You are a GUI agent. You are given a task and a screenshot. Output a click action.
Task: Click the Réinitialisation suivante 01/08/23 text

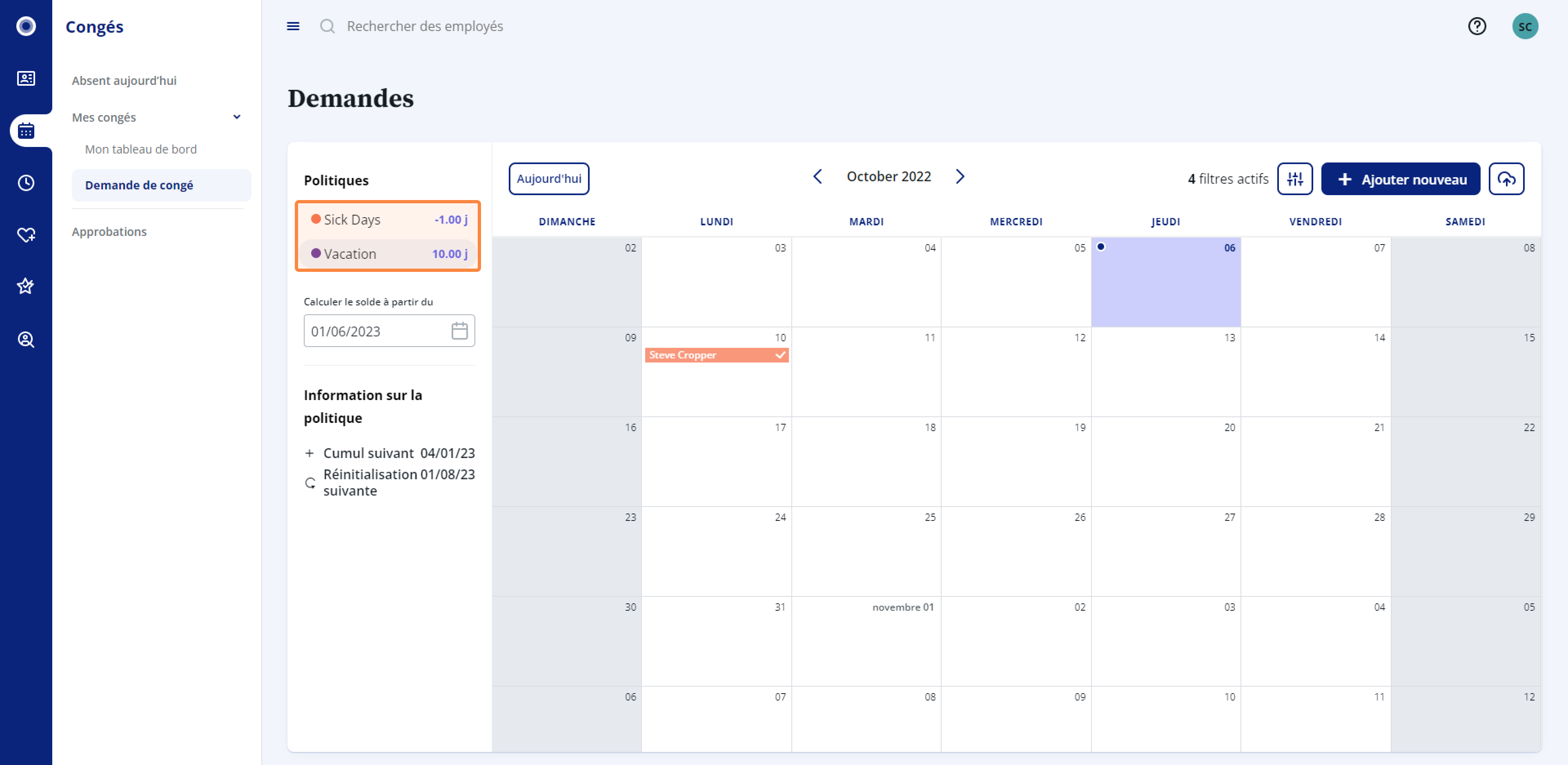tap(399, 483)
